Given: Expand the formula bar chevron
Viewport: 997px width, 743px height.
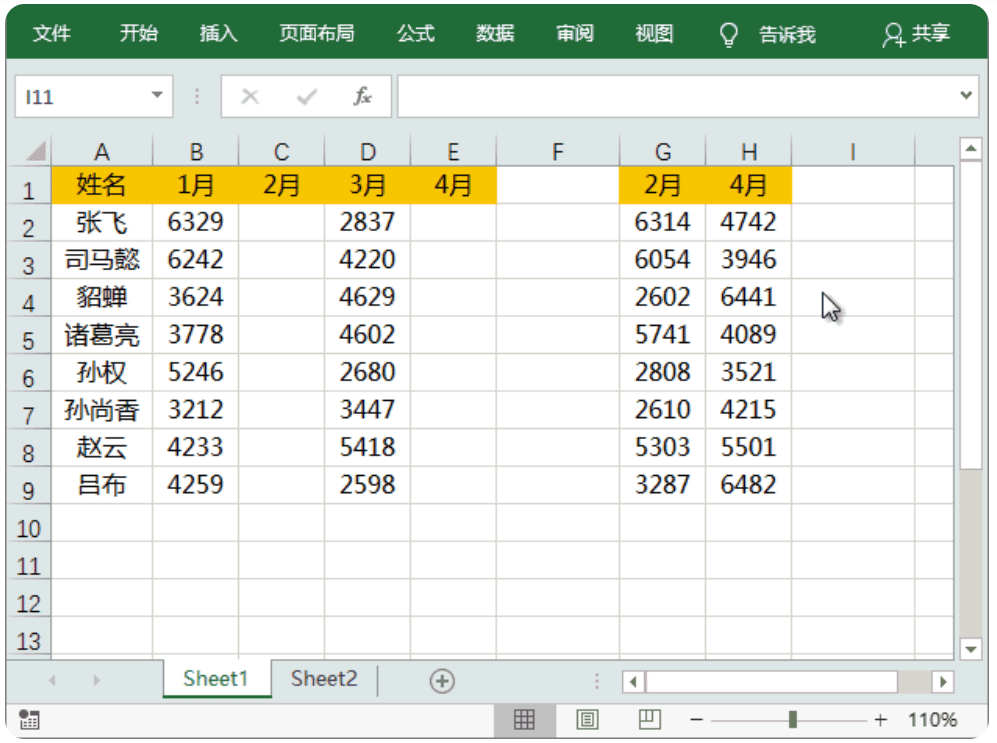Looking at the screenshot, I should pyautogui.click(x=966, y=95).
